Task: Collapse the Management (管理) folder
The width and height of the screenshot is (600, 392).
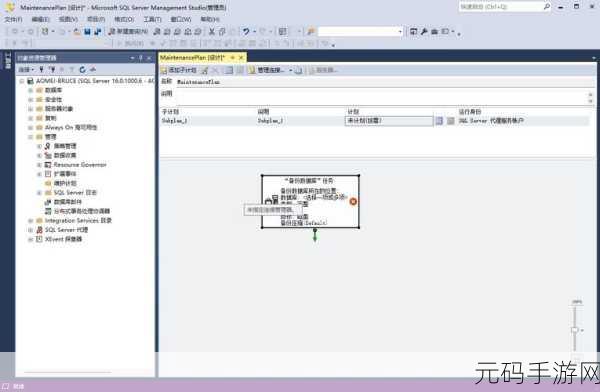Action: 30,137
